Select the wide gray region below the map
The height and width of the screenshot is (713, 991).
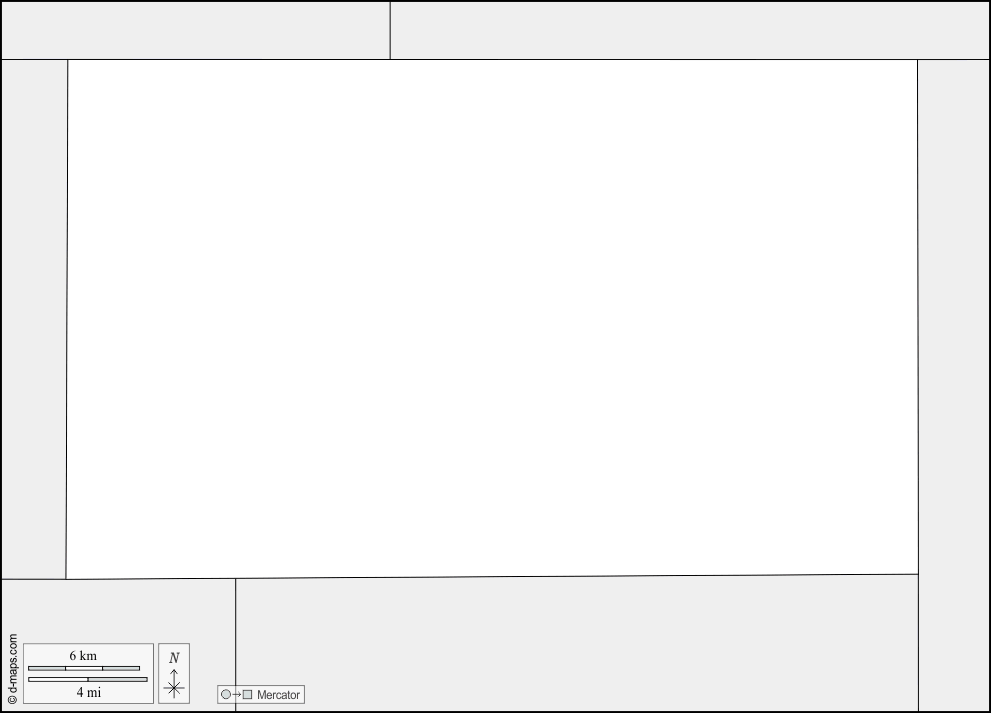[577, 643]
